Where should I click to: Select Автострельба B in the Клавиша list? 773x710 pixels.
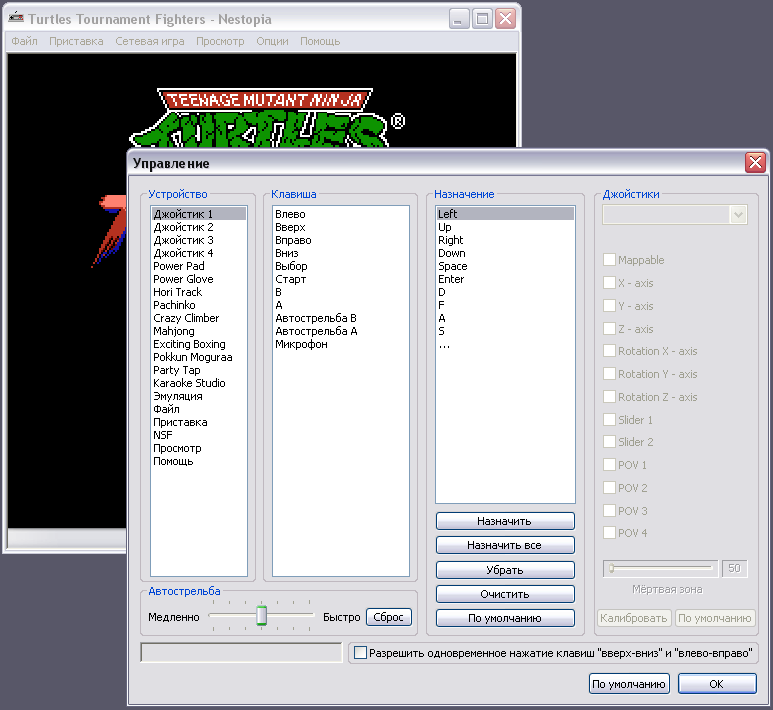pos(341,318)
